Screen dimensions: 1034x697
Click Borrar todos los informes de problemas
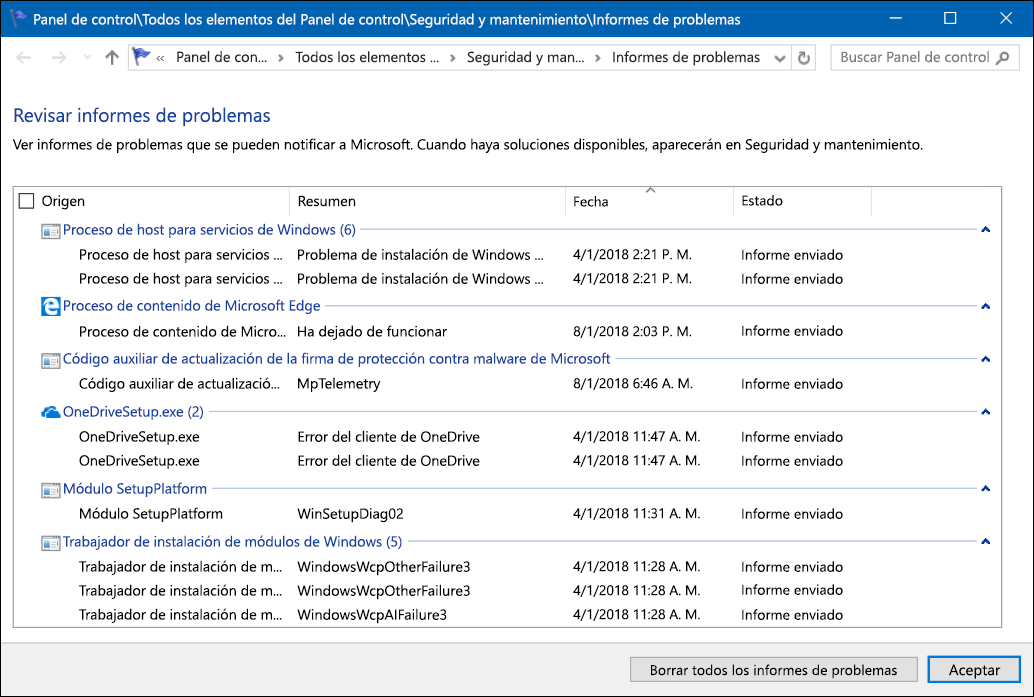774,669
